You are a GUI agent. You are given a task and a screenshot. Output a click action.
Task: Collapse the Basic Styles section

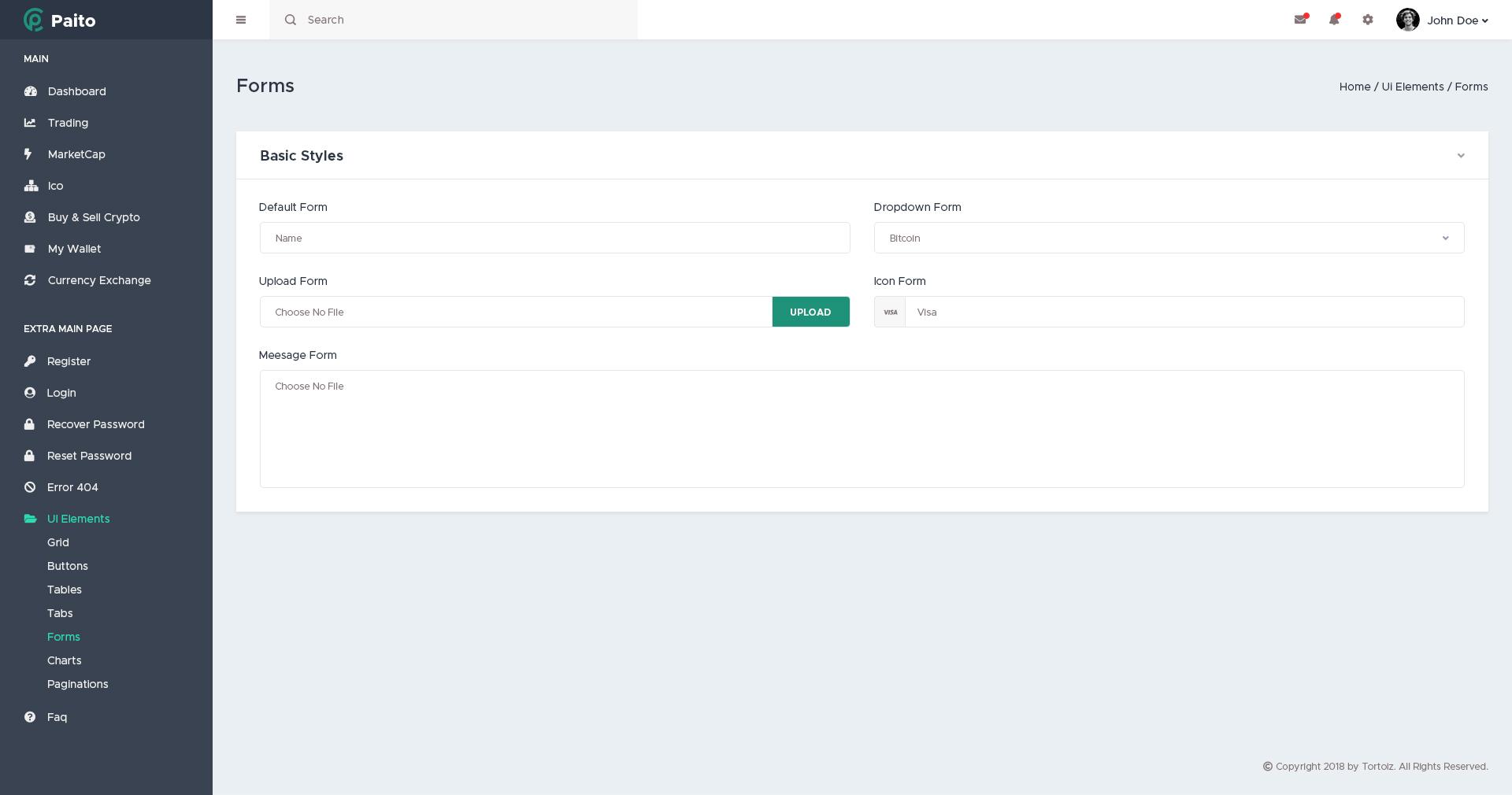(1462, 156)
